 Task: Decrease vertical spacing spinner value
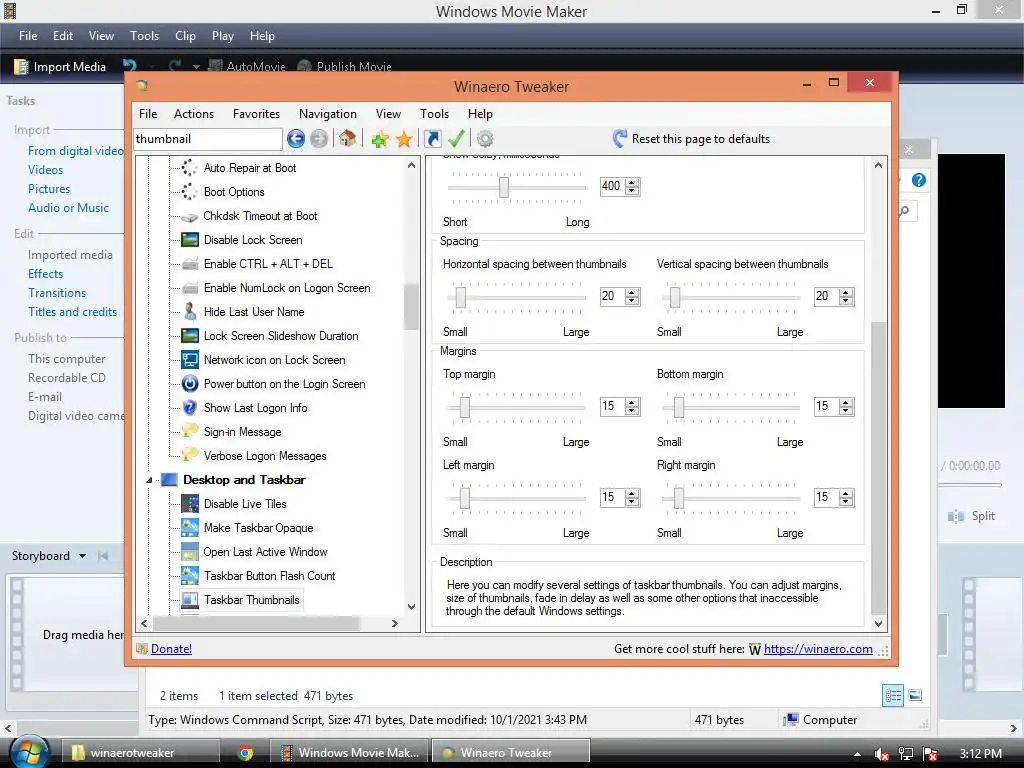[x=846, y=300]
